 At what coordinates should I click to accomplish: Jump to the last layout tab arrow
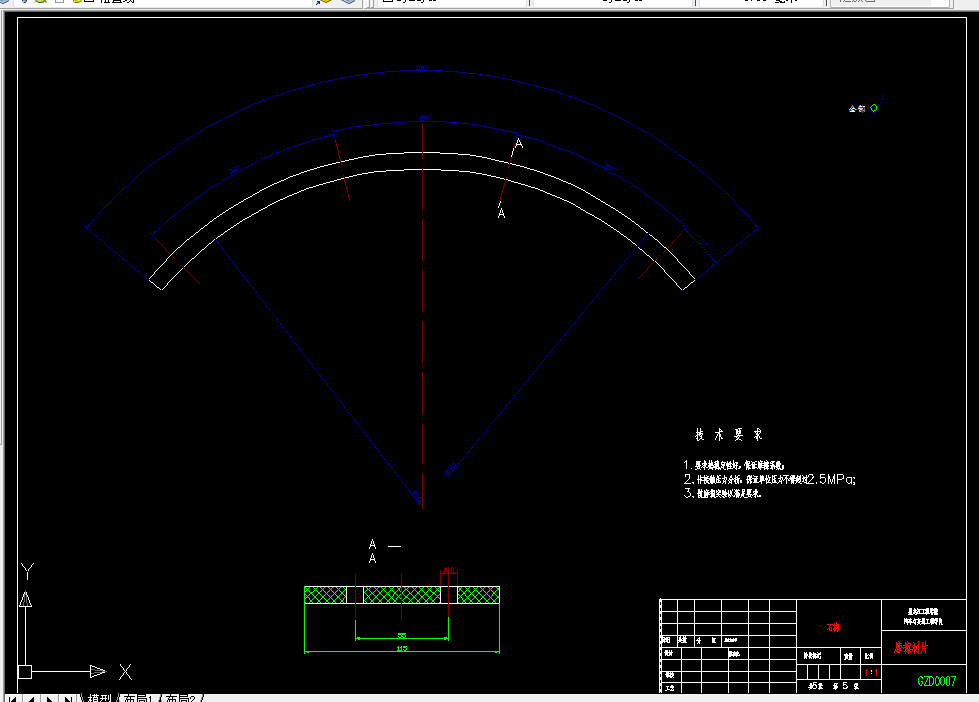pos(67,698)
